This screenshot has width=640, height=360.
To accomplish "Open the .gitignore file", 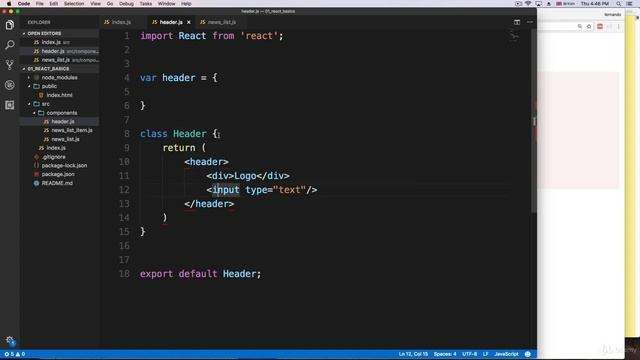I will click(x=53, y=157).
